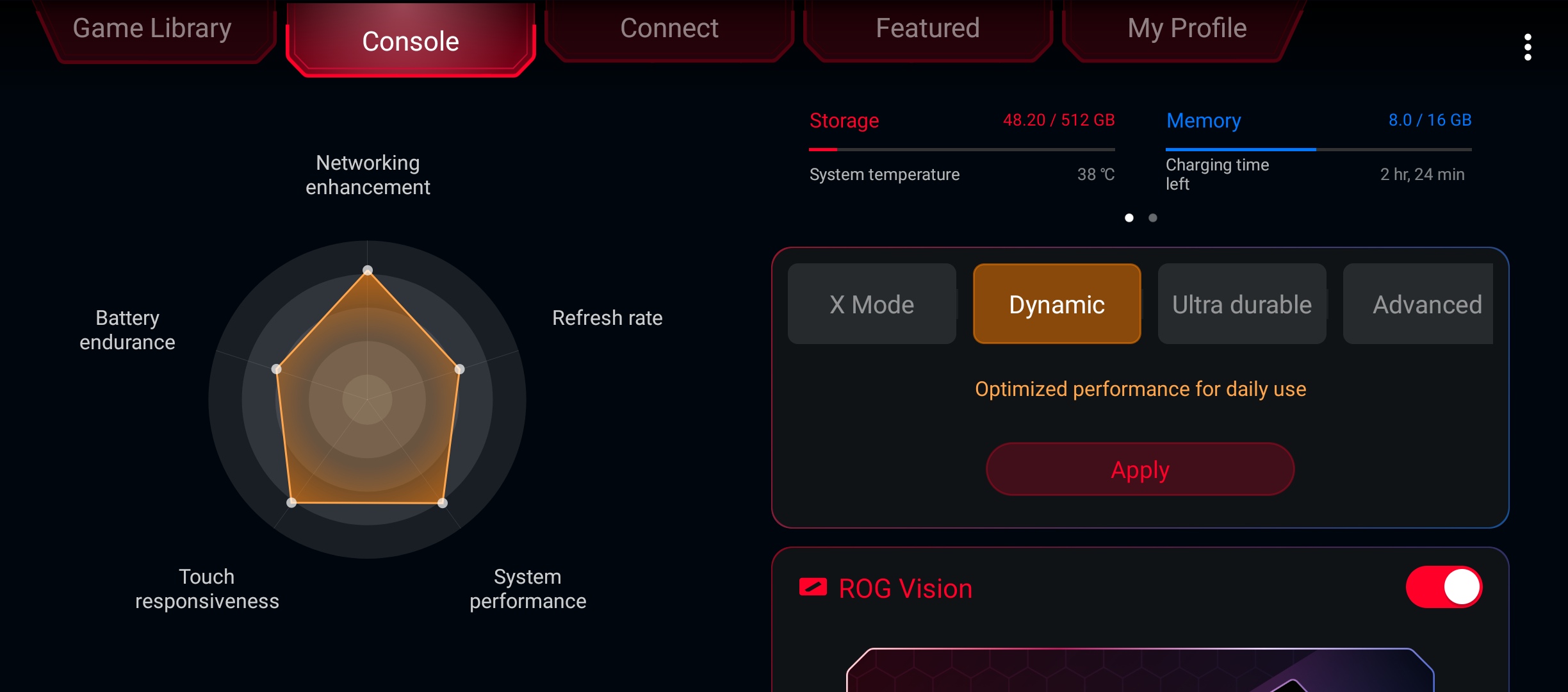Click the ROG Vision logo icon
The image size is (1568, 692).
[x=813, y=588]
